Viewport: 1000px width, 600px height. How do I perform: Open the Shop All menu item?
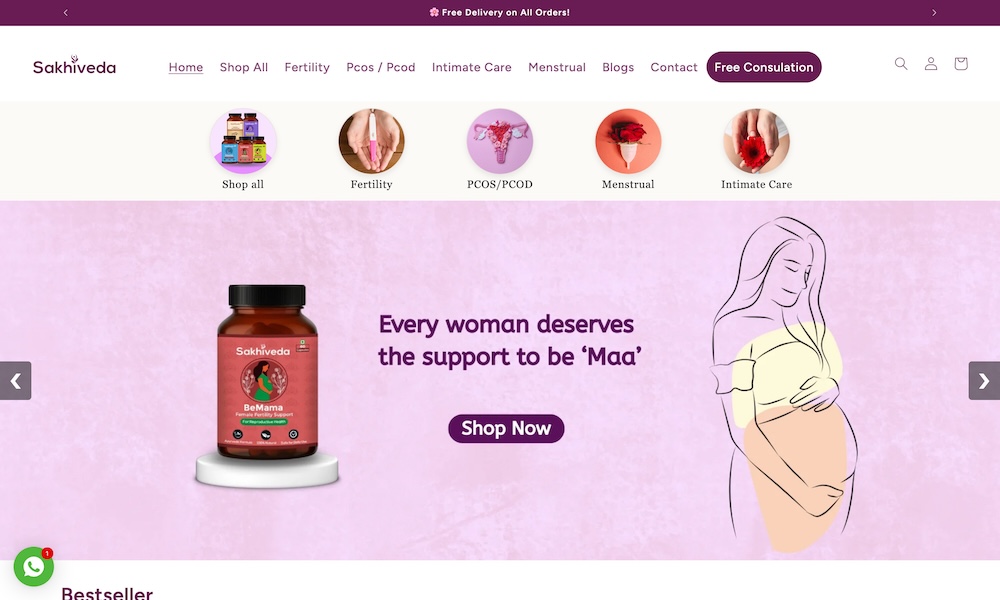click(244, 67)
